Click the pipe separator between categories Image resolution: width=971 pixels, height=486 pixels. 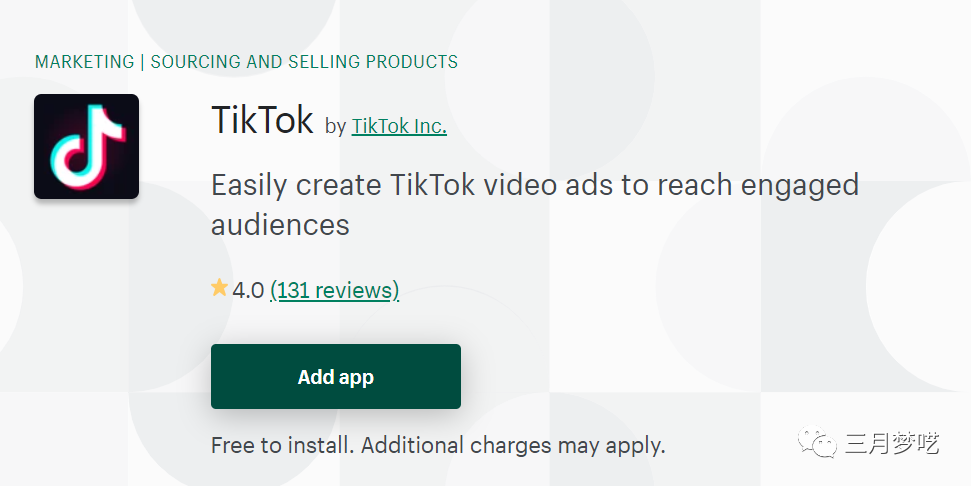click(142, 62)
